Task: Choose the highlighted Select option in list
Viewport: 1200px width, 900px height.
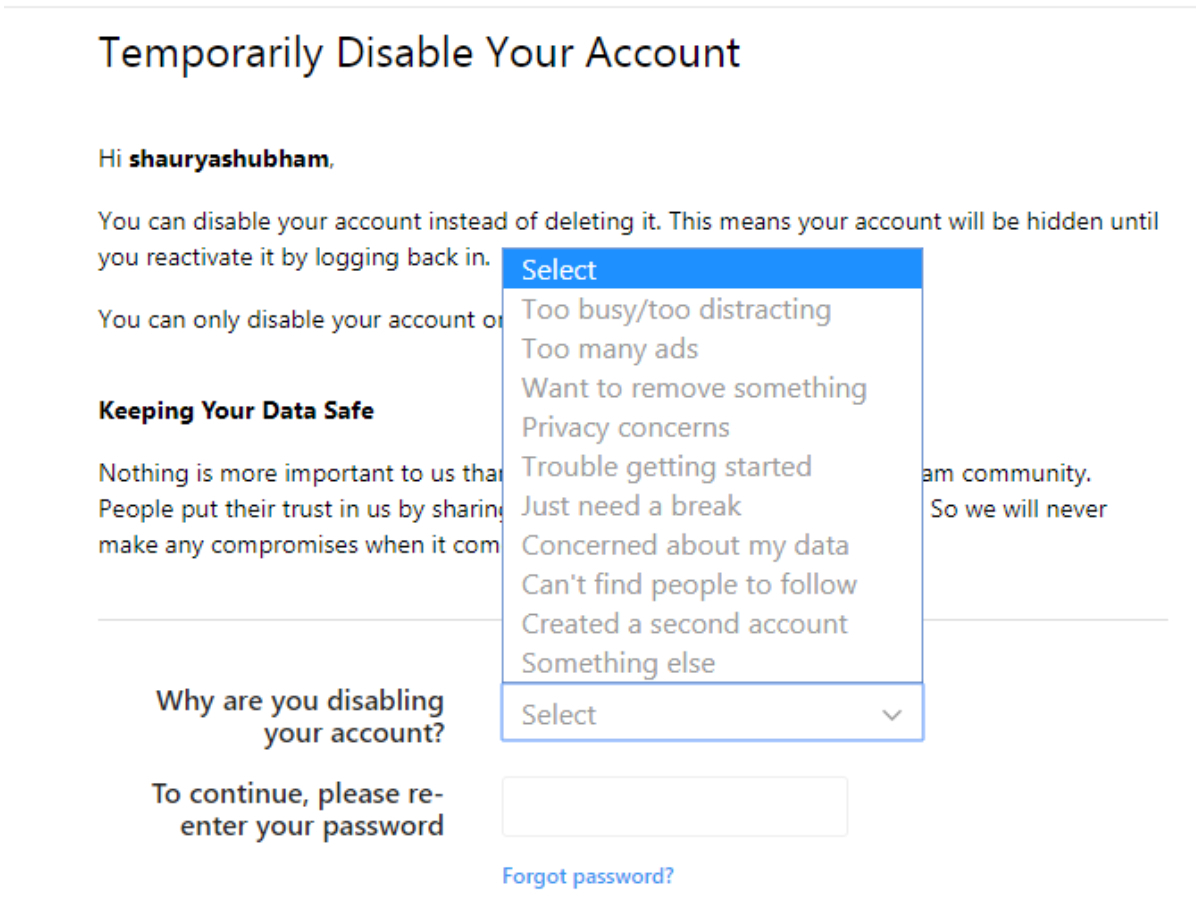Action: [x=712, y=270]
